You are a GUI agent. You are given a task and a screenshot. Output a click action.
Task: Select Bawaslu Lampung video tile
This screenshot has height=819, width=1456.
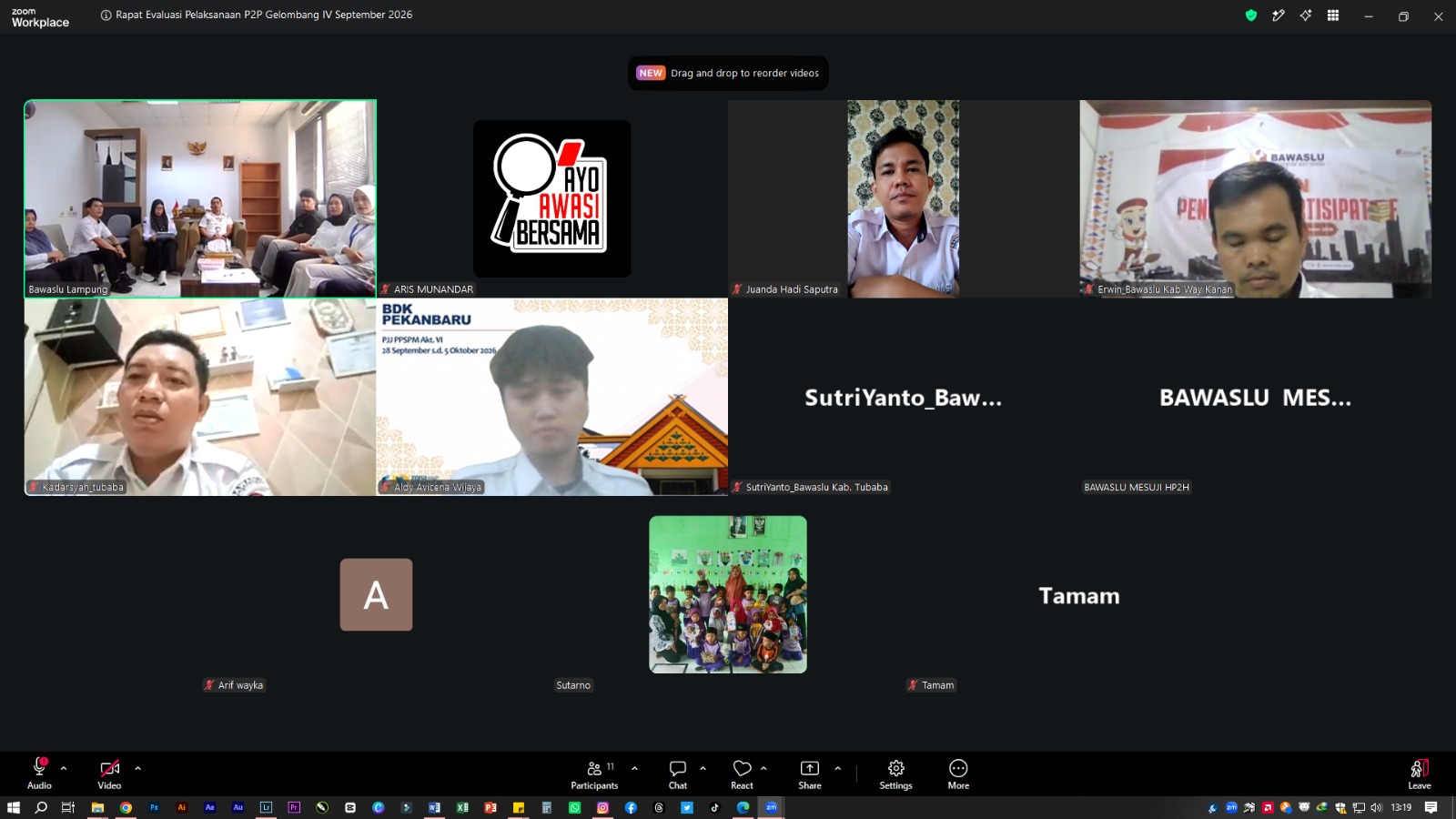(x=200, y=198)
